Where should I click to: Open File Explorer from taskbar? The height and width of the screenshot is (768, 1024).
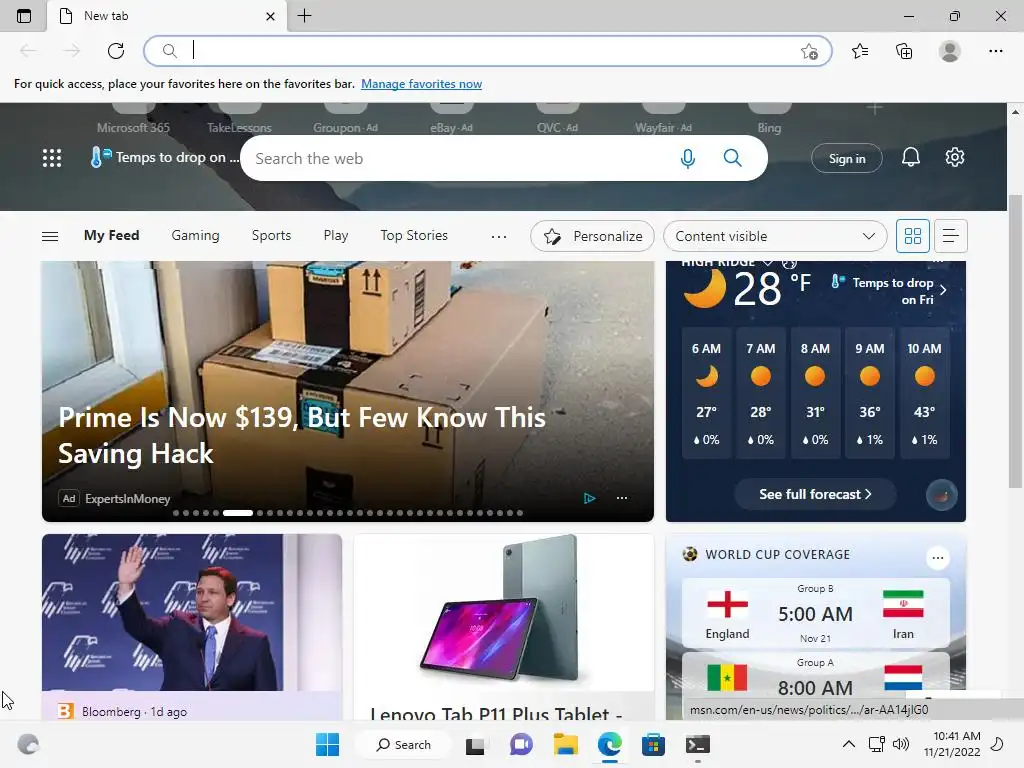pos(566,744)
